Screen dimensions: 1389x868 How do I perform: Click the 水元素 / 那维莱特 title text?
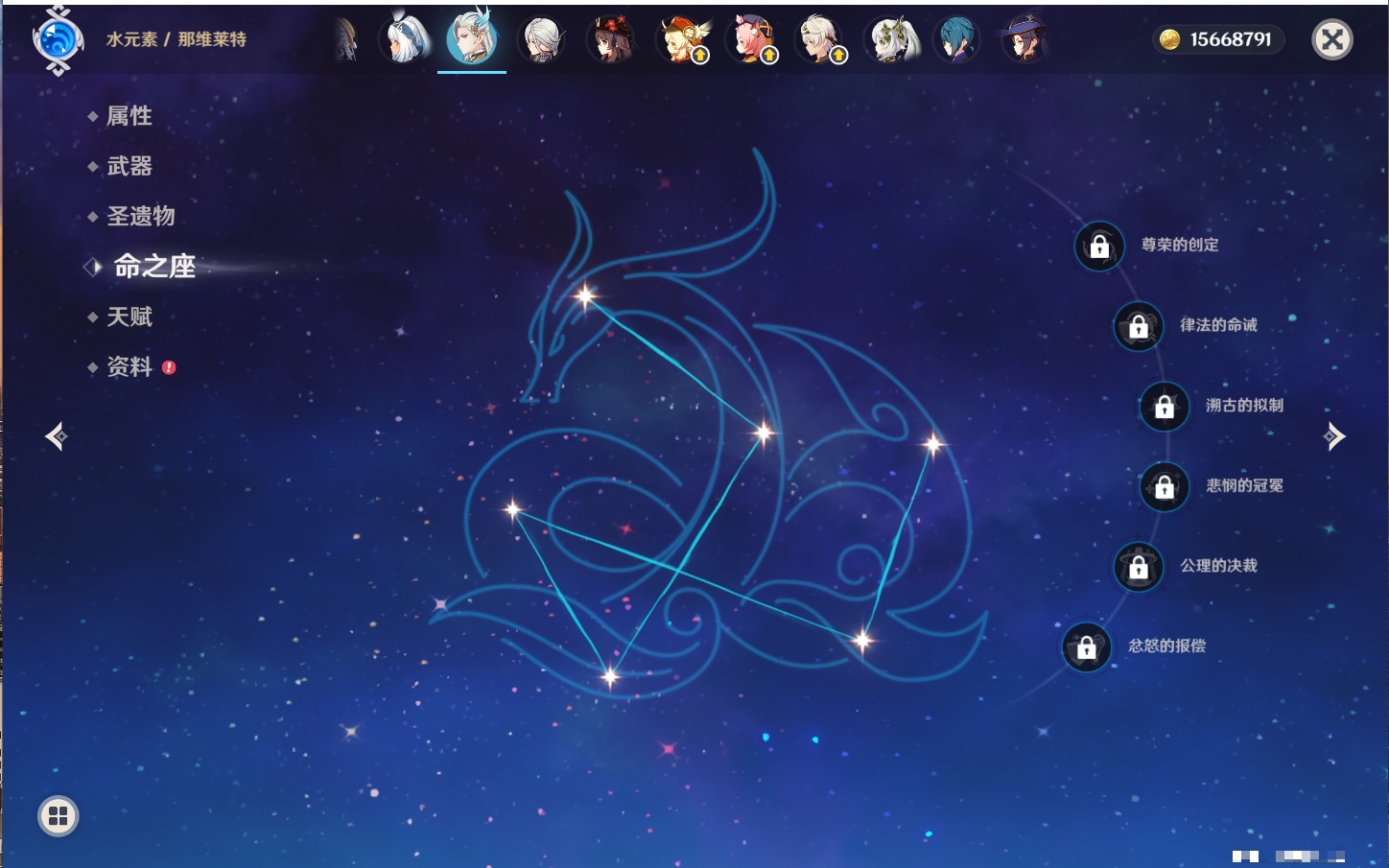(x=177, y=39)
